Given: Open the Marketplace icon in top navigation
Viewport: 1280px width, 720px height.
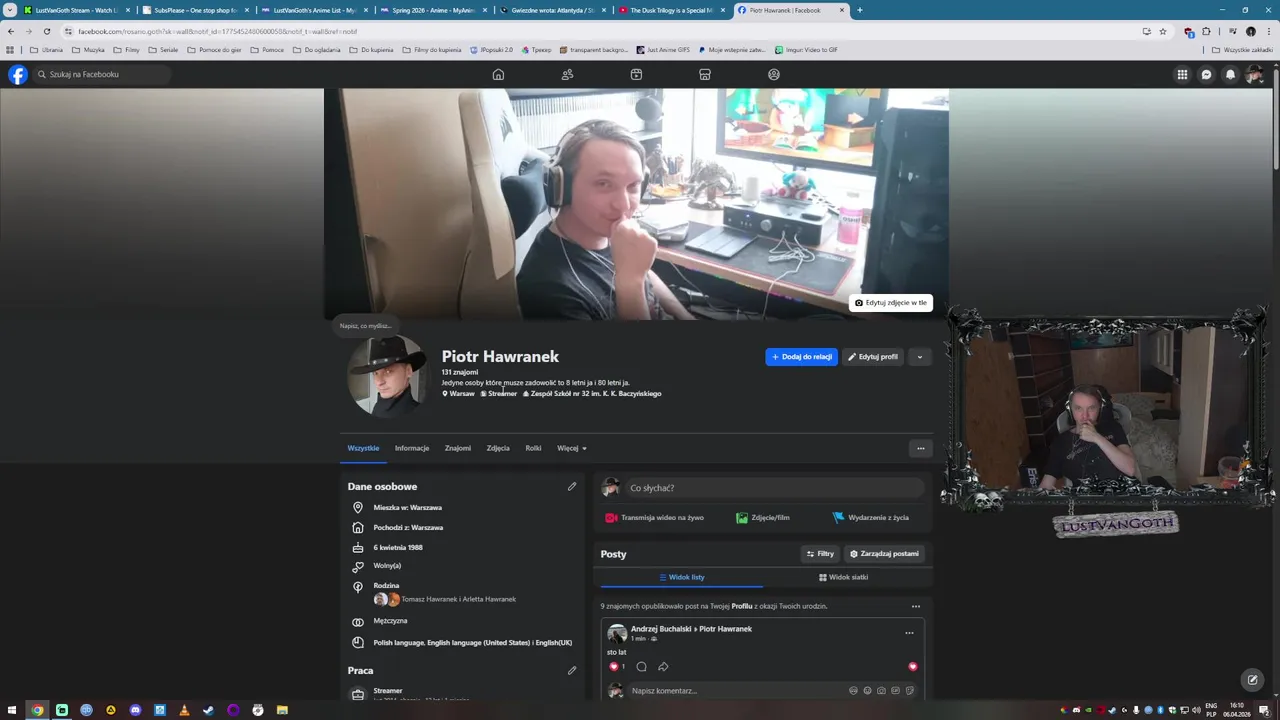Looking at the screenshot, I should tap(705, 74).
